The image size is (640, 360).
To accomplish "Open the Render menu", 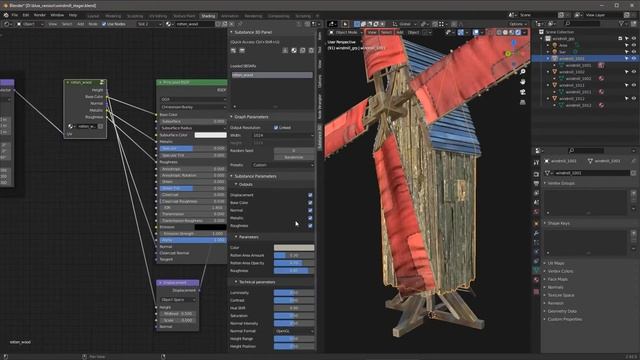I will click(40, 15).
